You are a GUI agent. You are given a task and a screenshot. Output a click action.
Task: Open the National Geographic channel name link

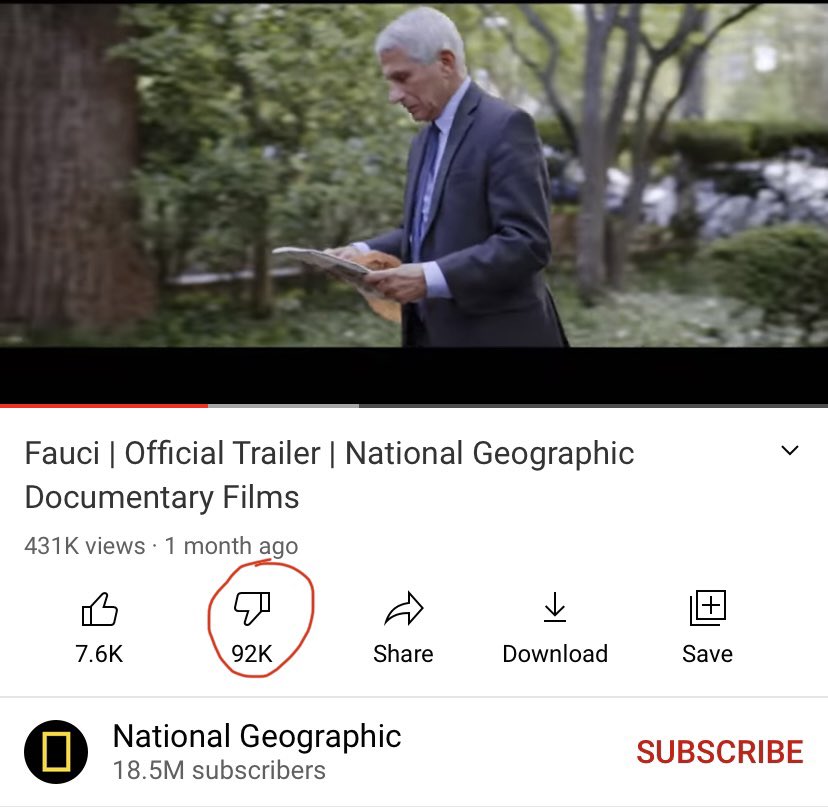coord(257,736)
